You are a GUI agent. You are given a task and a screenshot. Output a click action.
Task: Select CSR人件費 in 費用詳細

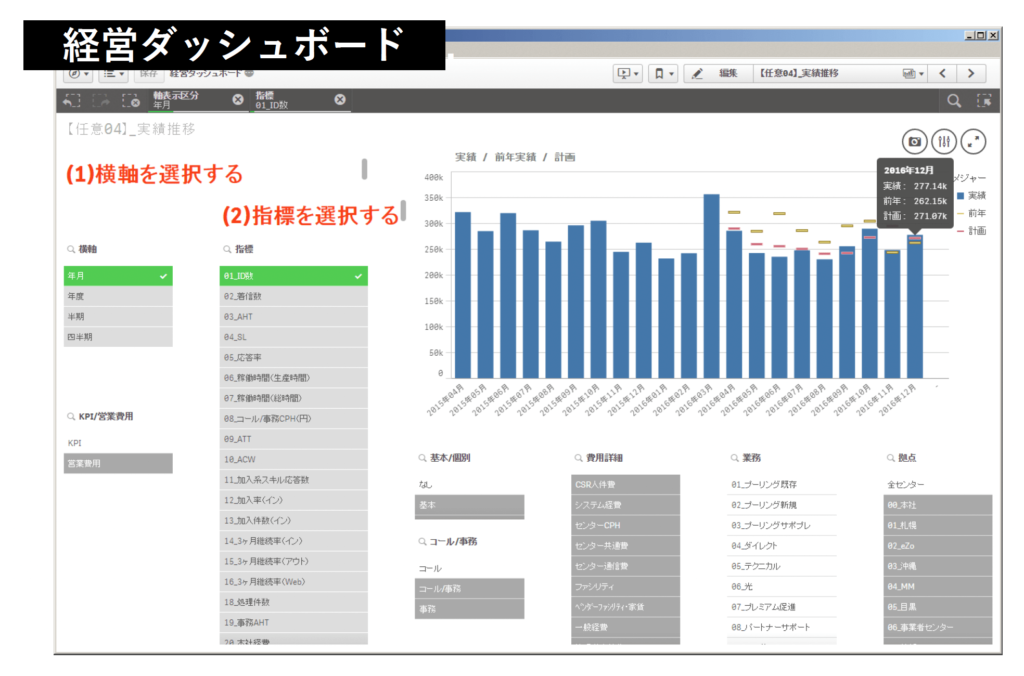[626, 485]
